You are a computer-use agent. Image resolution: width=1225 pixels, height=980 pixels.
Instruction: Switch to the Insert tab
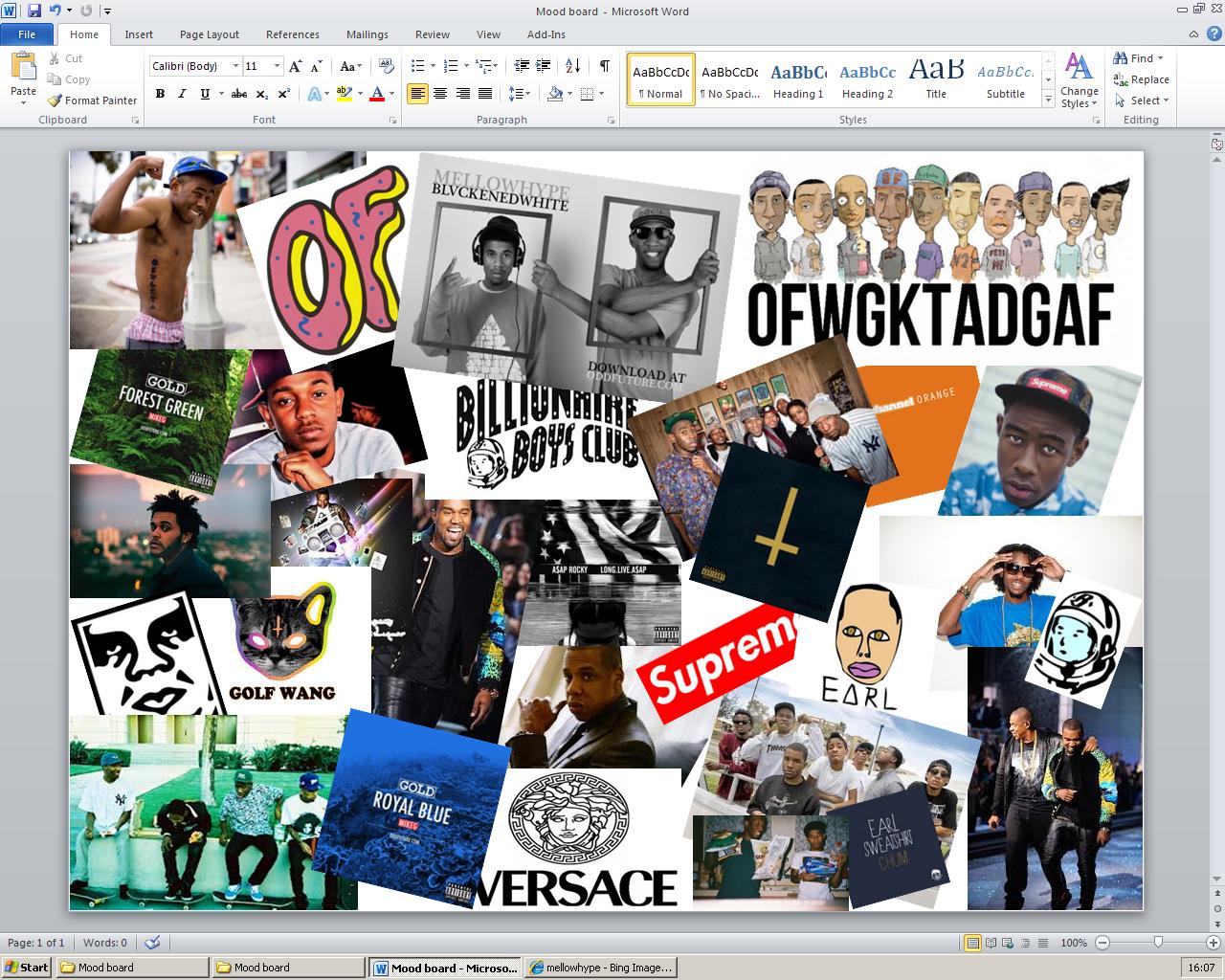139,34
